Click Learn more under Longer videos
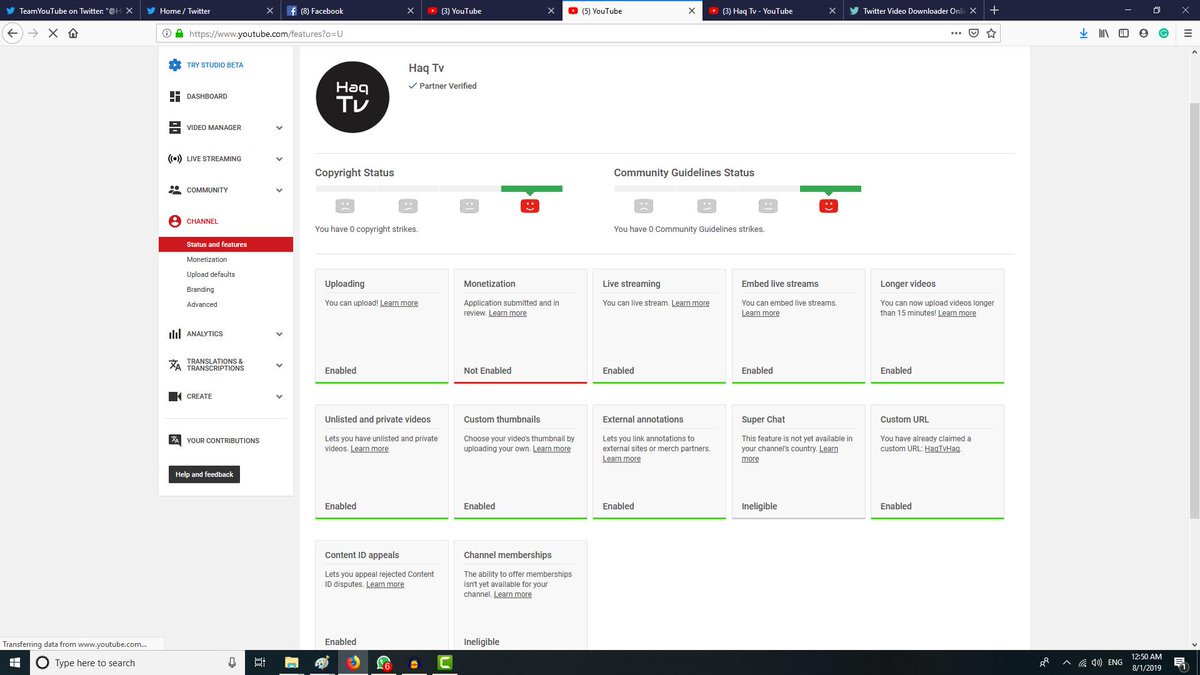This screenshot has width=1200, height=675. click(x=957, y=313)
